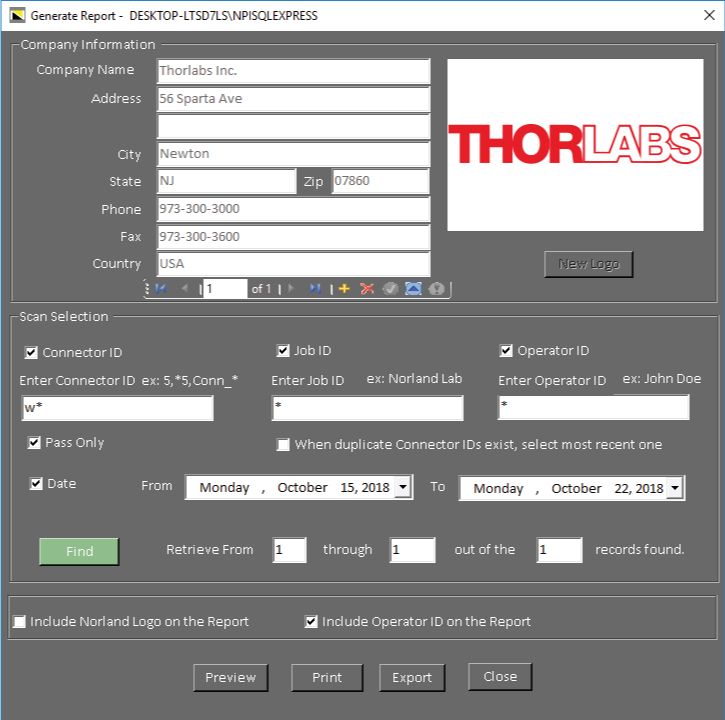The width and height of the screenshot is (725, 720).
Task: Jump to last company record
Action: 315,289
